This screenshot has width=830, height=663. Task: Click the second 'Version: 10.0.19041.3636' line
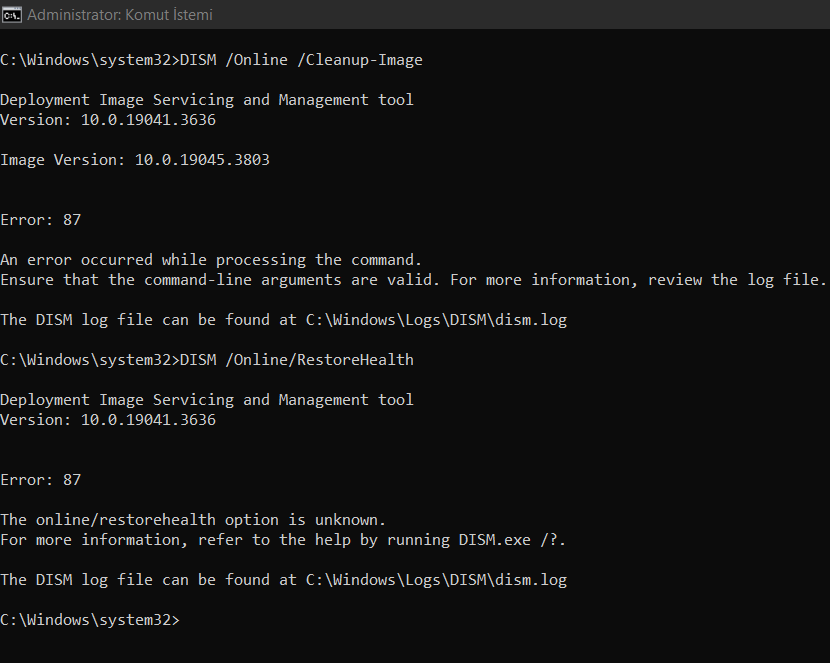click(x=107, y=420)
